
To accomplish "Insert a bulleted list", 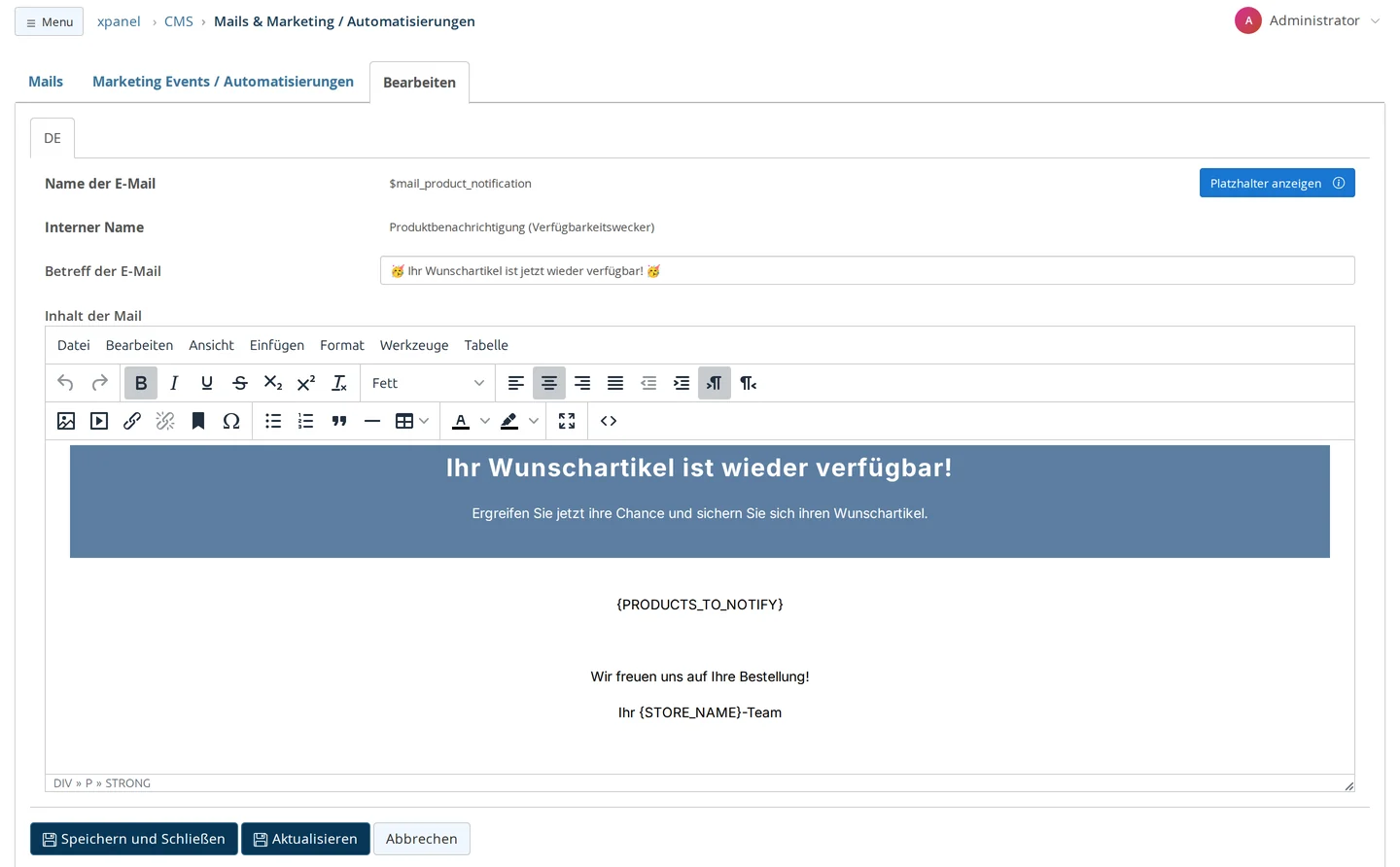I will coord(273,421).
